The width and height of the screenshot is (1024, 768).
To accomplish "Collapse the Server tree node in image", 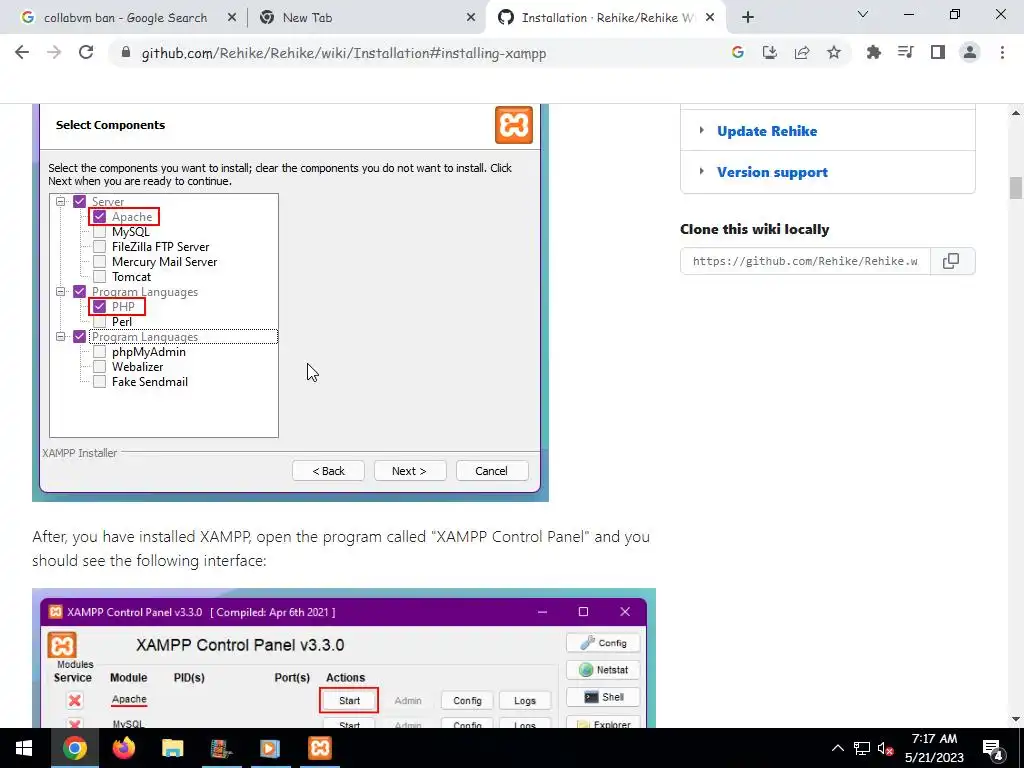I will pyautogui.click(x=61, y=202).
